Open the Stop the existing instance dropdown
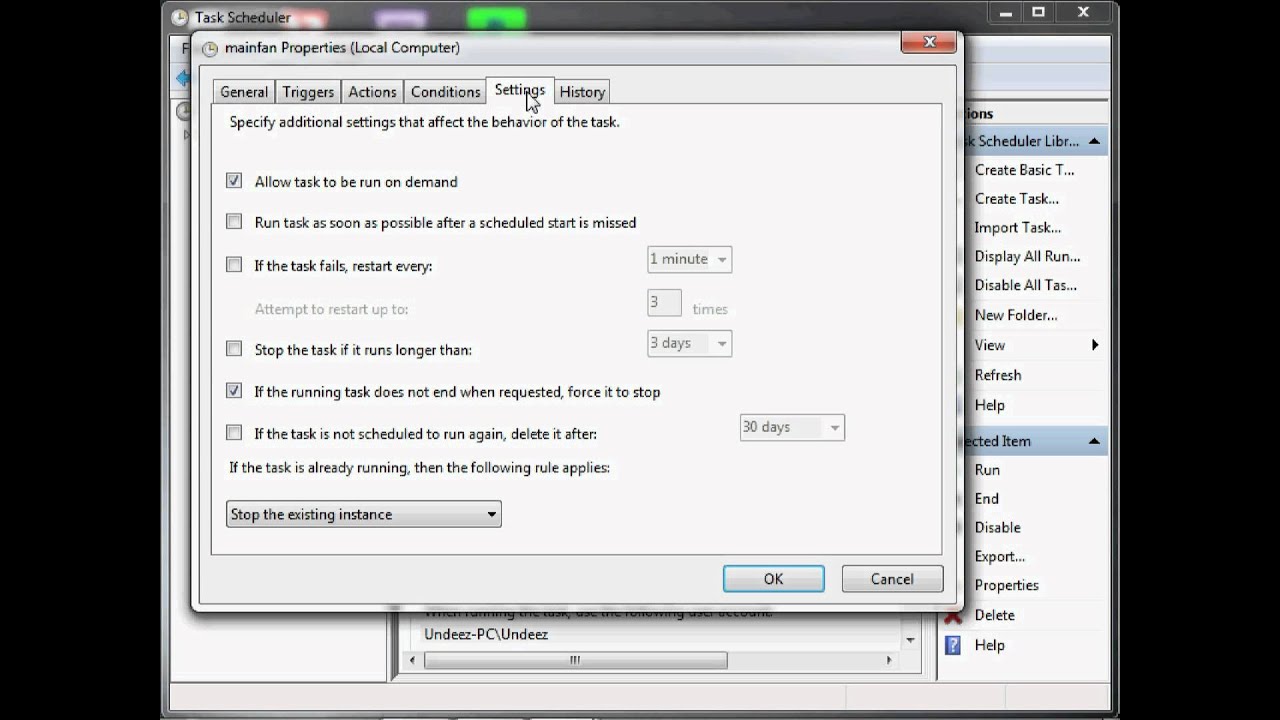Viewport: 1280px width, 720px height. click(x=491, y=514)
